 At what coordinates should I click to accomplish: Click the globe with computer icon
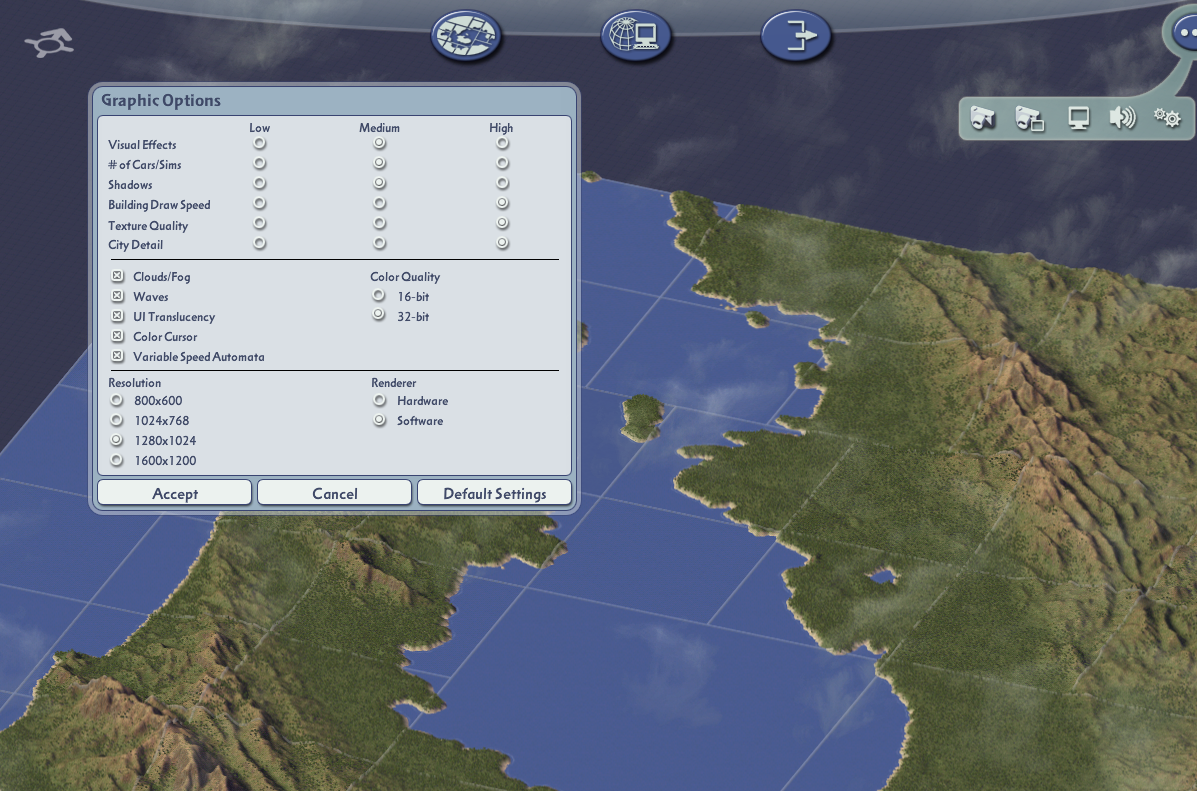coord(636,35)
